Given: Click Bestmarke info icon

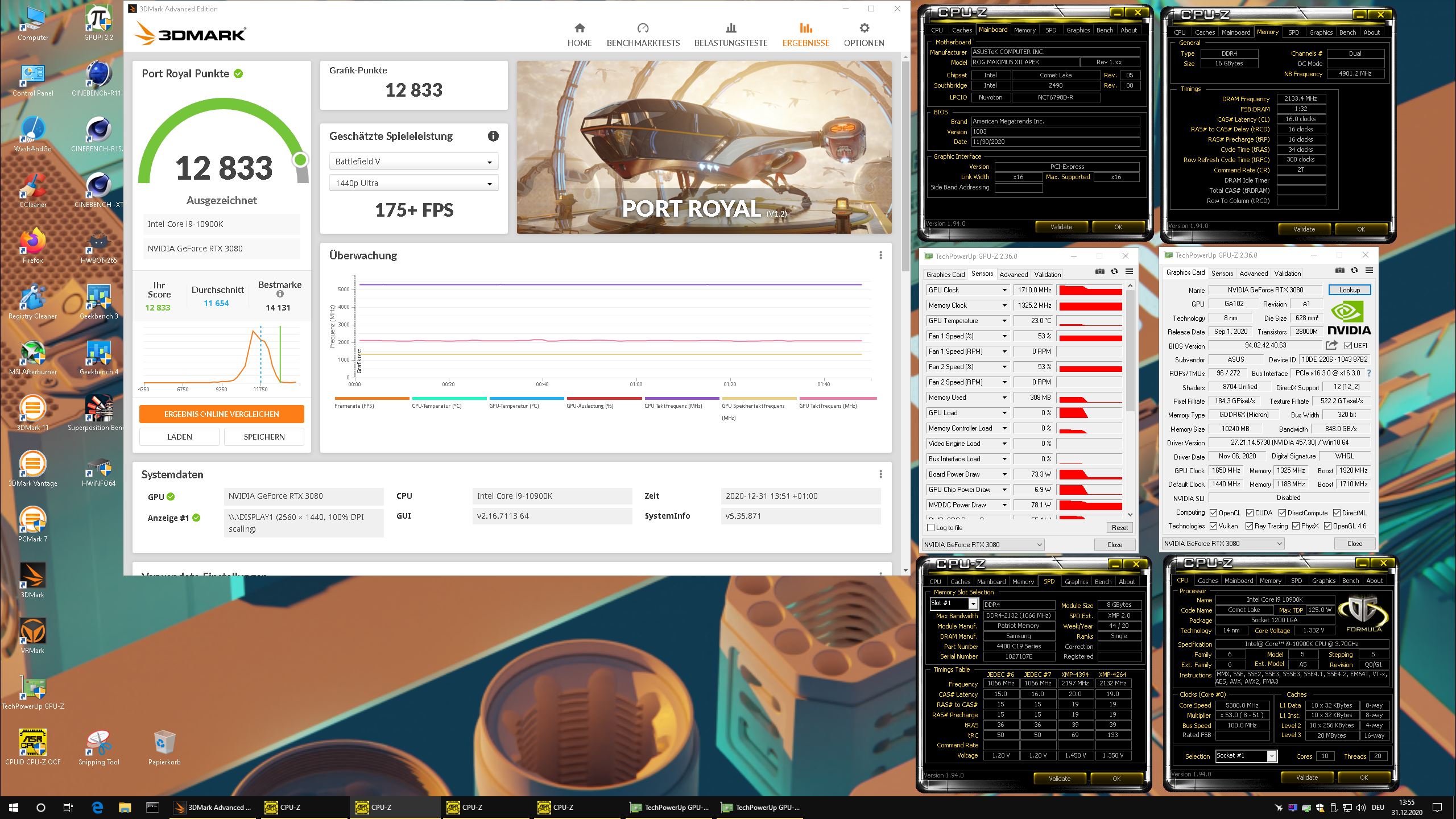Looking at the screenshot, I should tap(280, 294).
